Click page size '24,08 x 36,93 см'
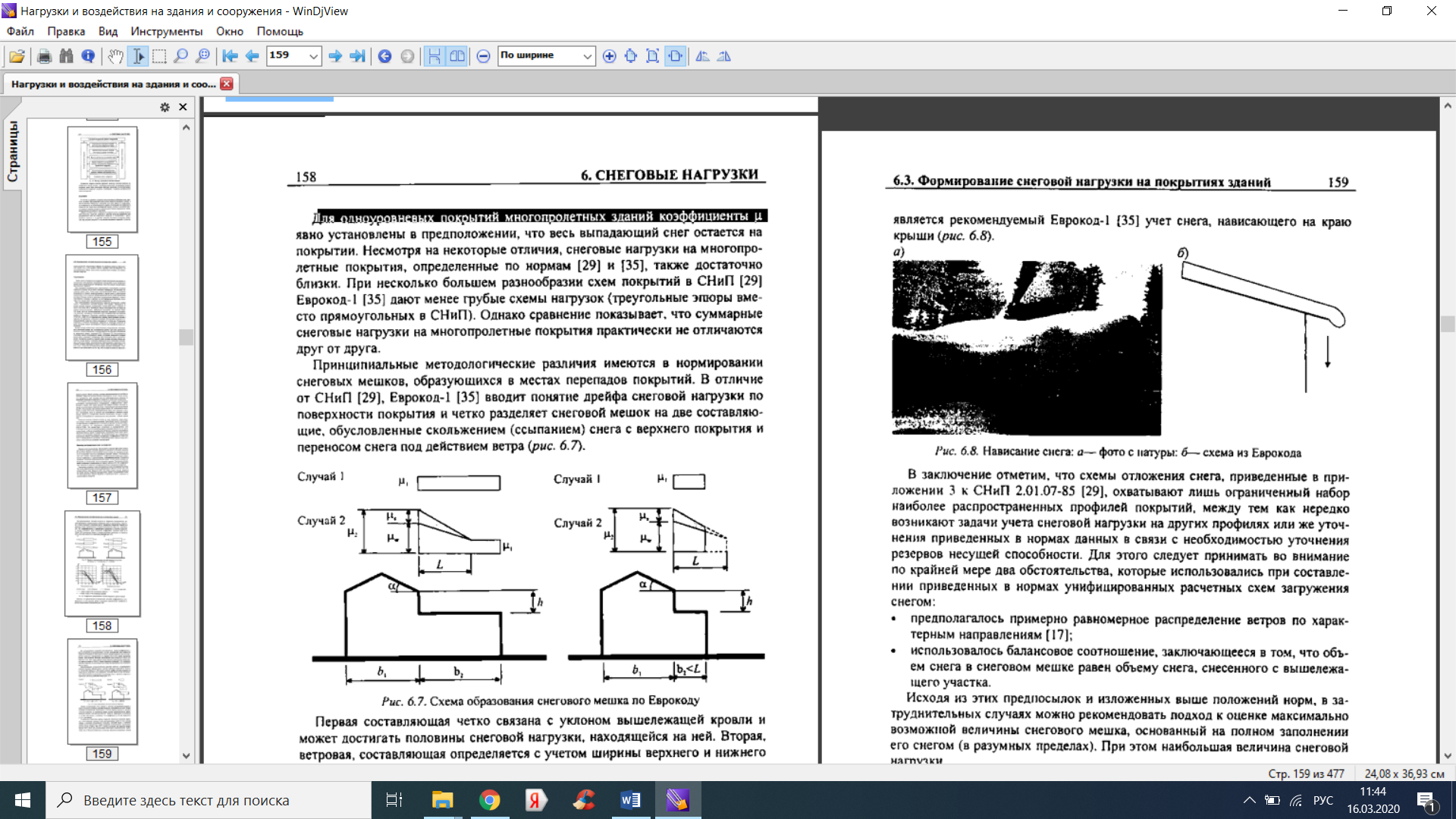The height and width of the screenshot is (819, 1456). tap(1404, 773)
